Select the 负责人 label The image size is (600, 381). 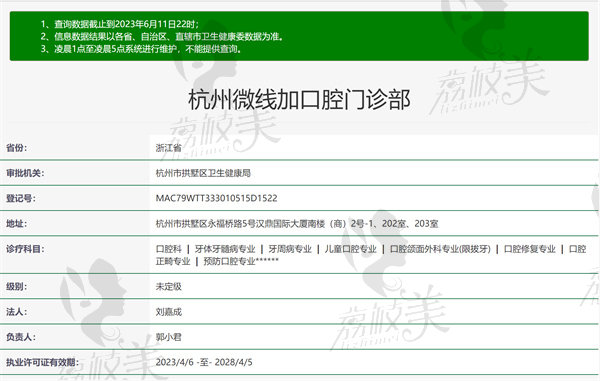click(x=21, y=337)
